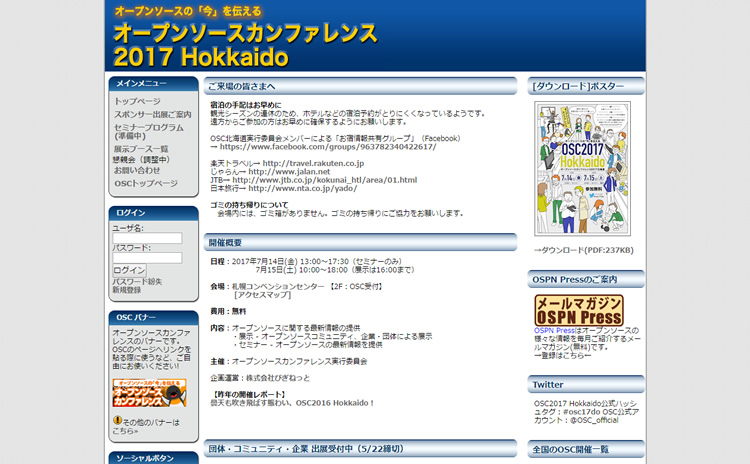
Task: Click 団体・コミュニティ・企業 出展受付中 header
Action: point(361,449)
